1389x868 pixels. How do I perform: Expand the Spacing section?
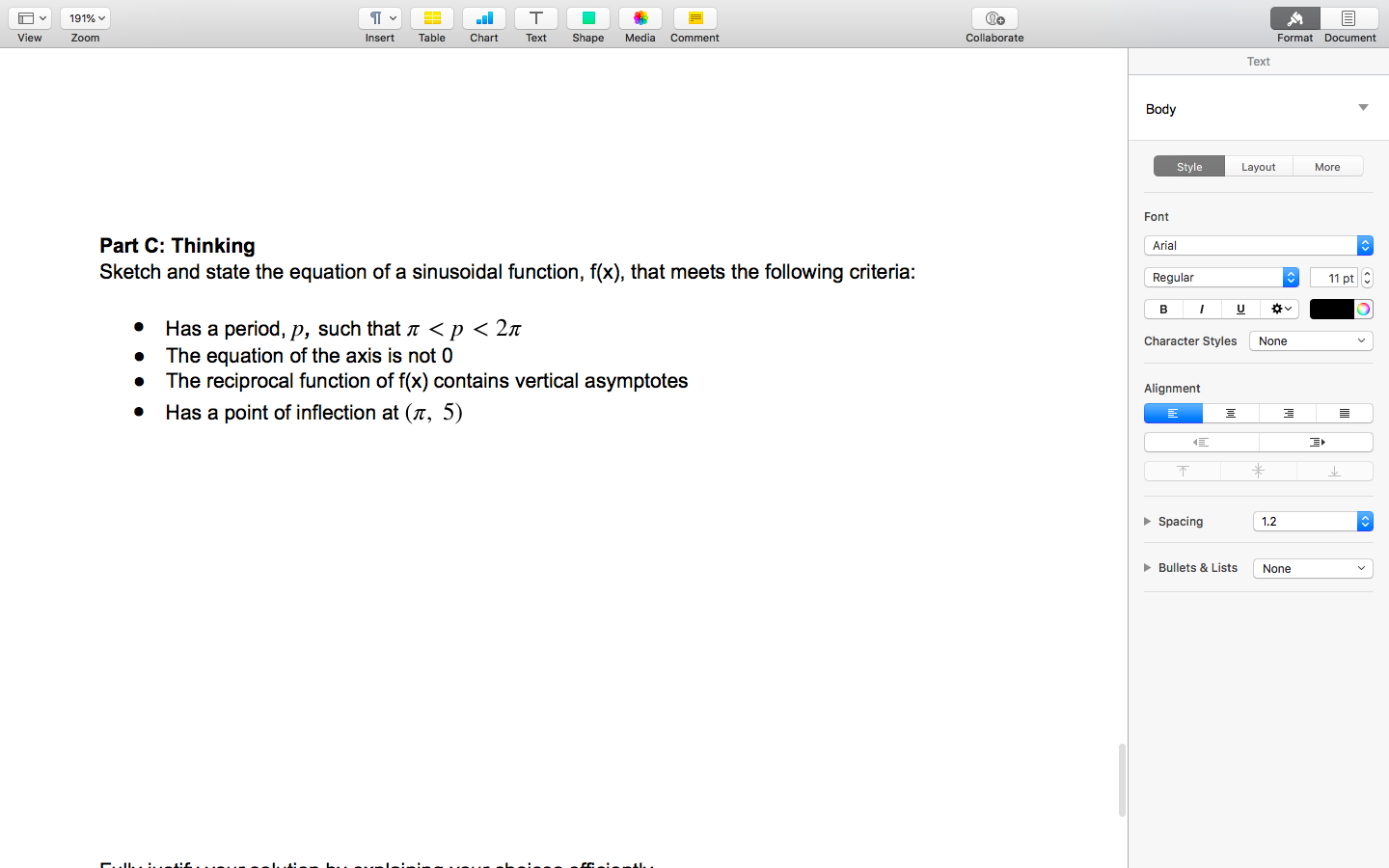coord(1147,521)
